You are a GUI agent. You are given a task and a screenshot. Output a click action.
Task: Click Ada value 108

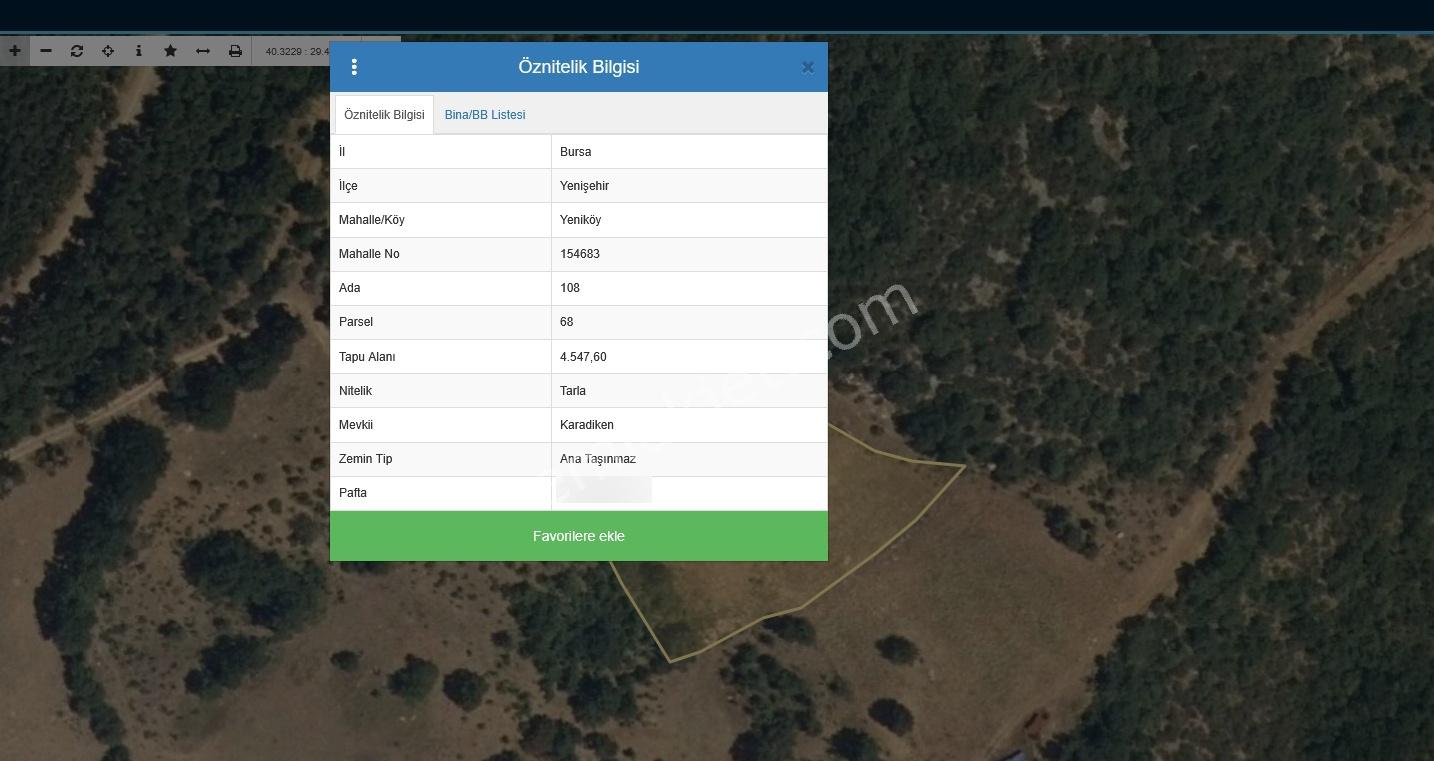coord(570,288)
